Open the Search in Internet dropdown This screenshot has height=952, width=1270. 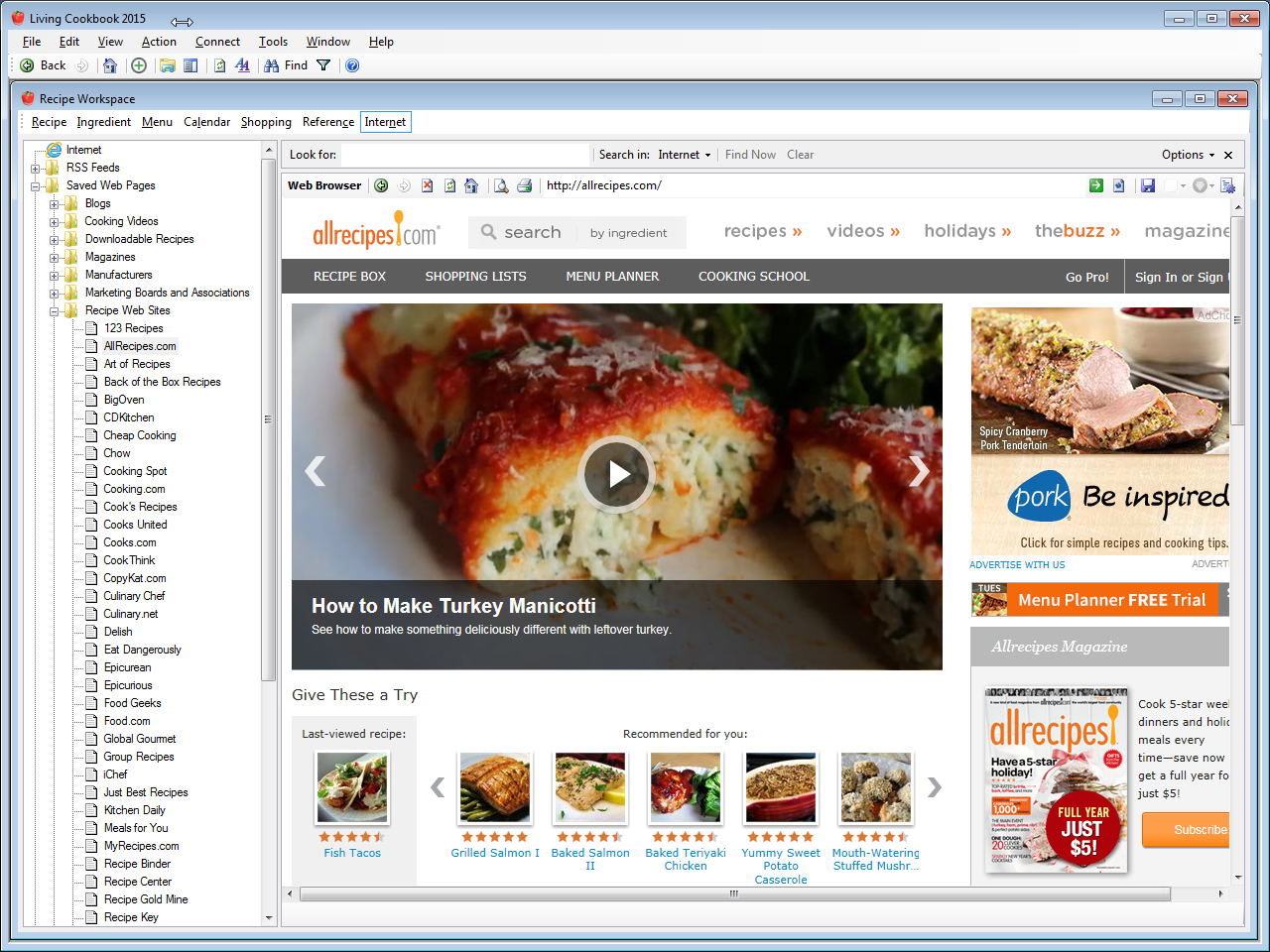(x=685, y=155)
